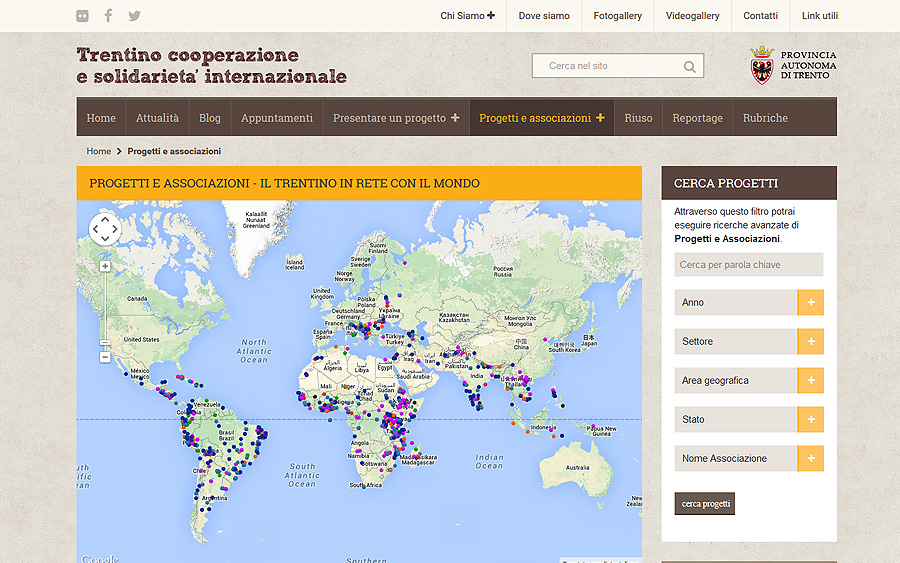The width and height of the screenshot is (900, 563).
Task: Click the map pan control
Action: click(105, 229)
